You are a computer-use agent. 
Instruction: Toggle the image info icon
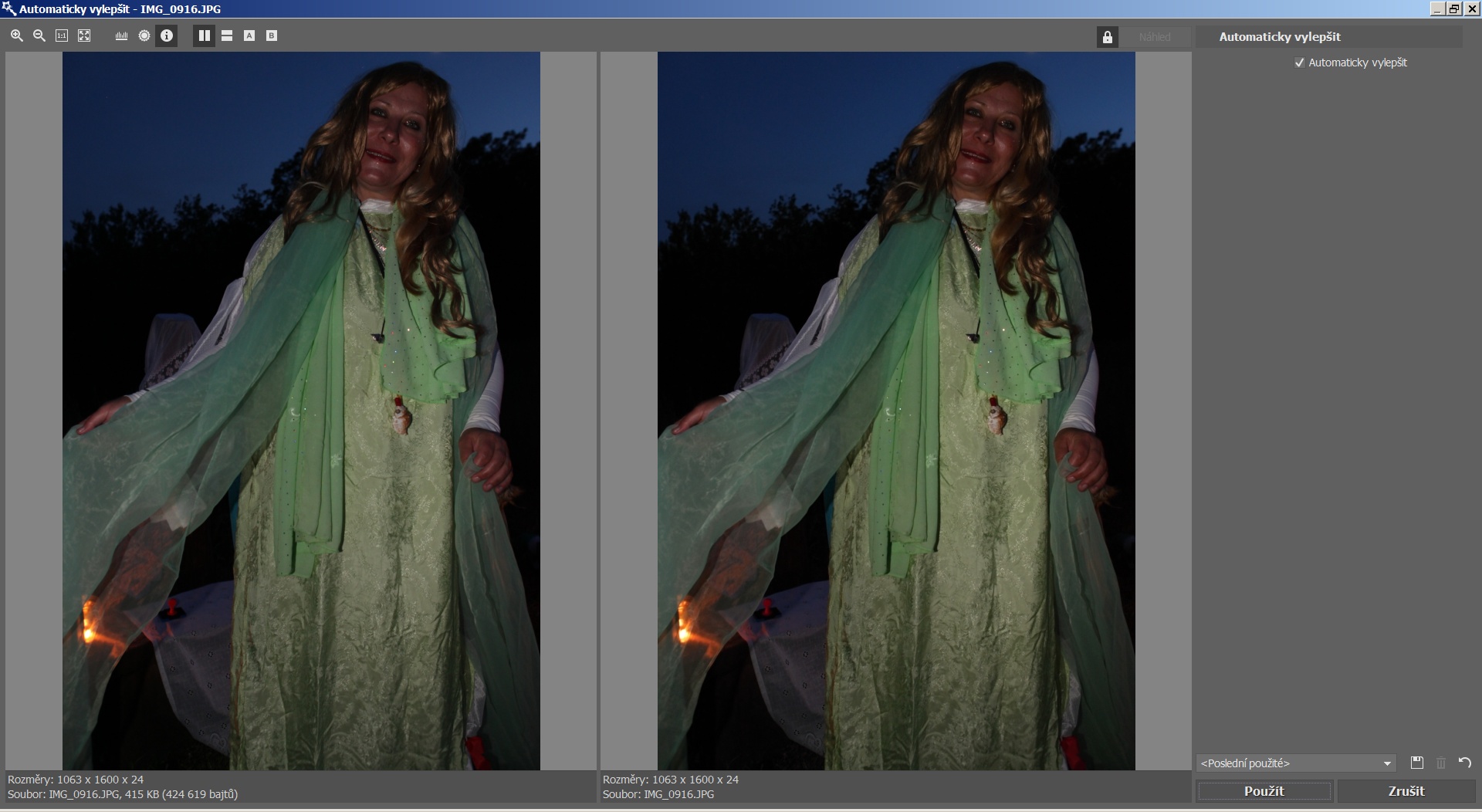(x=167, y=36)
